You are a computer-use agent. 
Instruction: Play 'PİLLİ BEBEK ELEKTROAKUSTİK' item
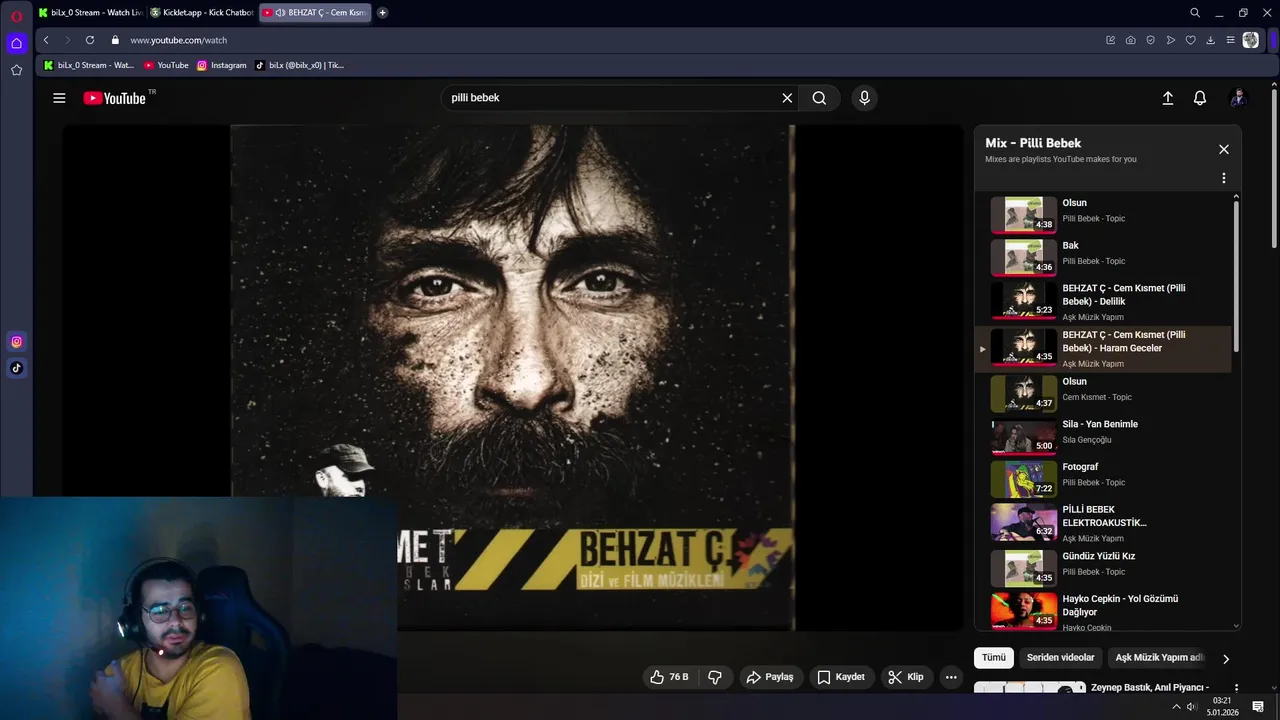(x=1104, y=522)
